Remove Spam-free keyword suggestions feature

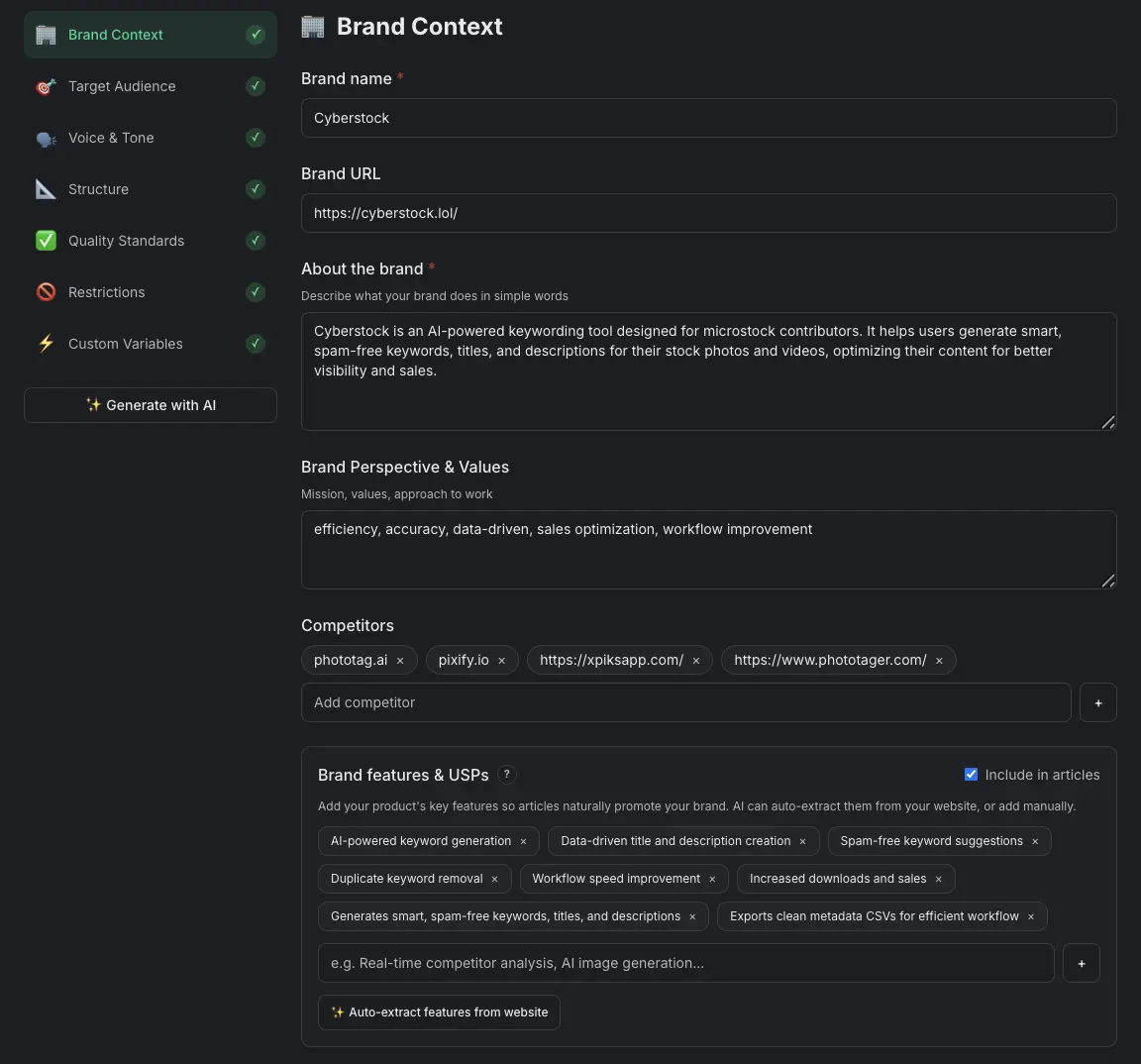pos(1035,841)
